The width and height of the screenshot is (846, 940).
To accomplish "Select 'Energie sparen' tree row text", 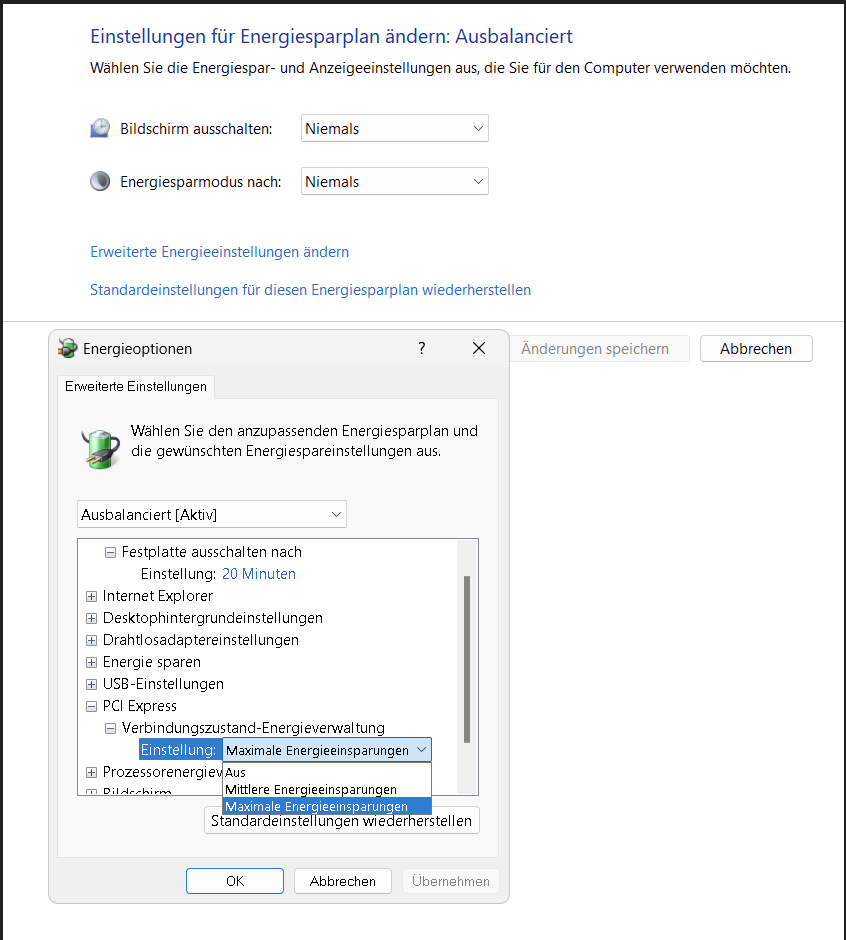I will (x=152, y=662).
